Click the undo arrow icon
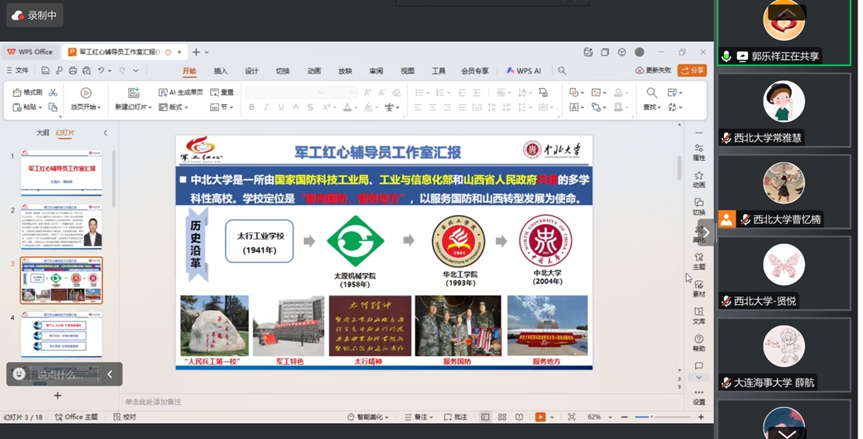 100,71
